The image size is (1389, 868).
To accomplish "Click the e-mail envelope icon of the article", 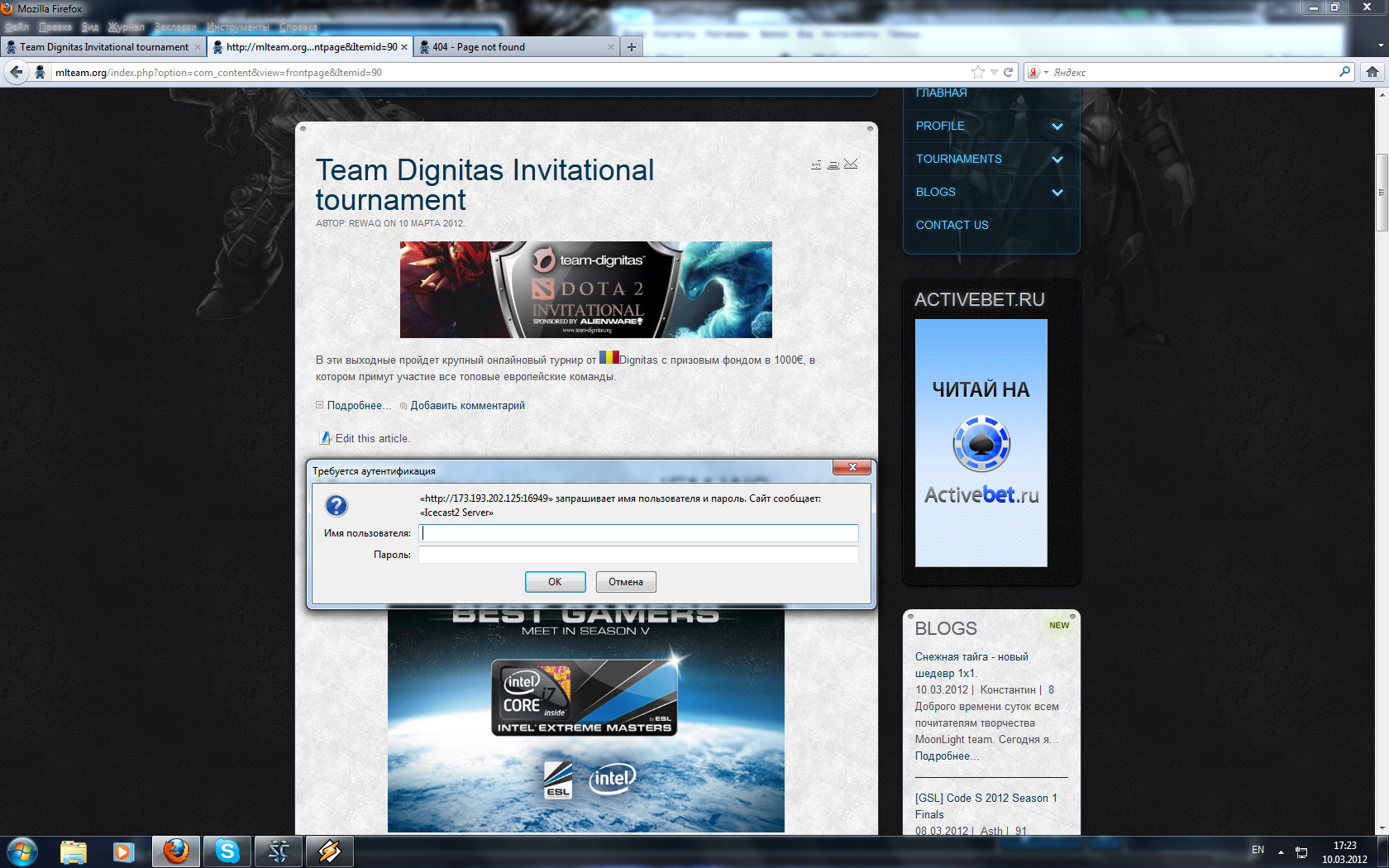I will pyautogui.click(x=851, y=164).
